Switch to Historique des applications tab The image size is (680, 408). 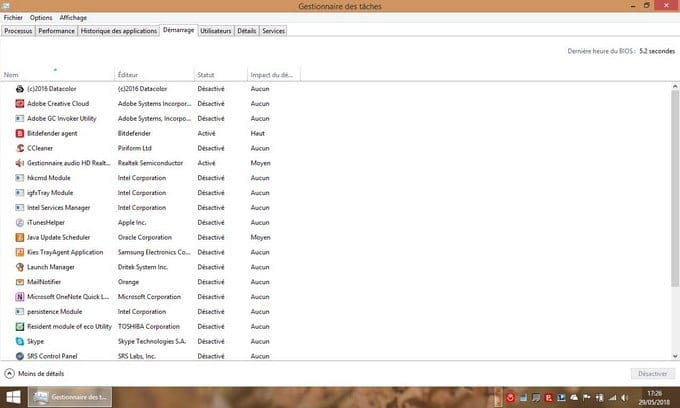click(x=119, y=31)
